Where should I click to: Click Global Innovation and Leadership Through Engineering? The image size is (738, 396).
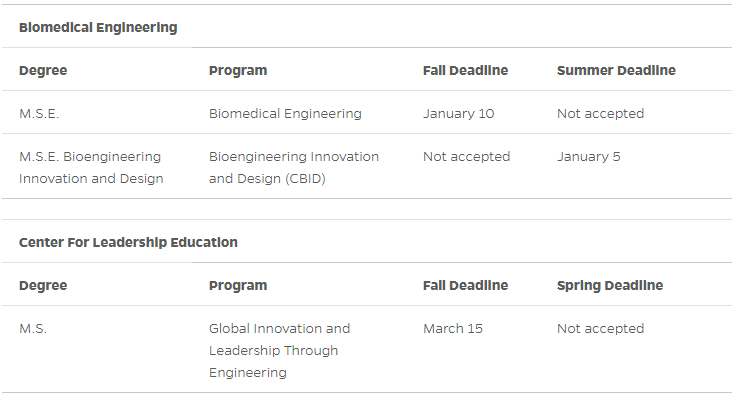pos(280,350)
